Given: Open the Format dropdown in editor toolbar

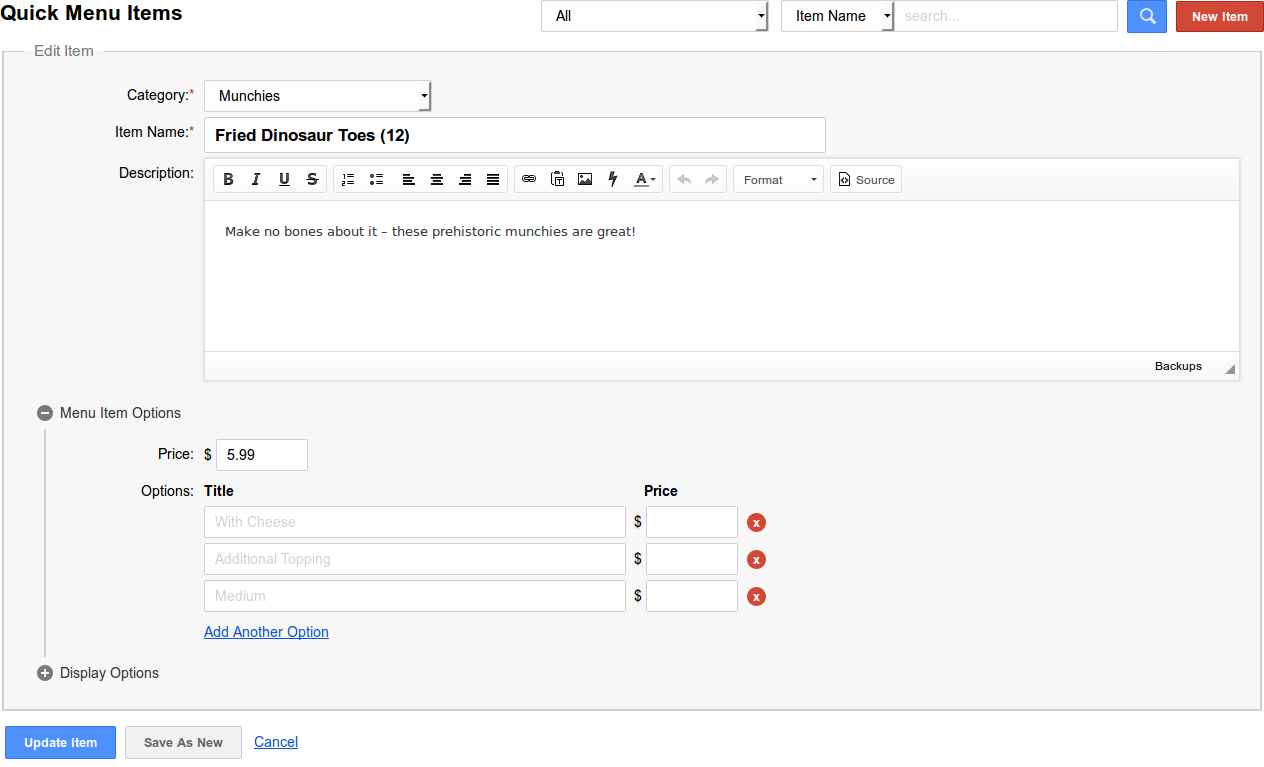Looking at the screenshot, I should pos(777,180).
